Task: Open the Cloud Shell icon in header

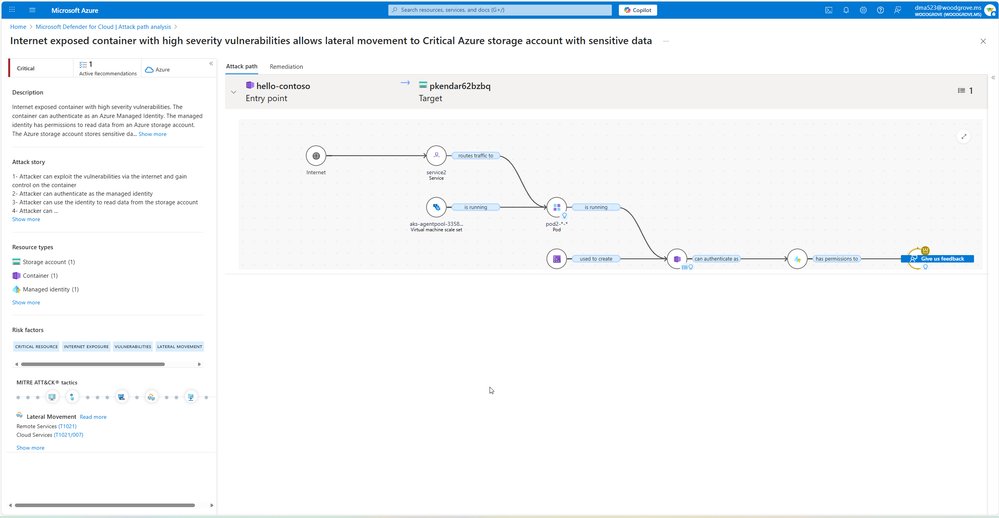Action: click(829, 10)
